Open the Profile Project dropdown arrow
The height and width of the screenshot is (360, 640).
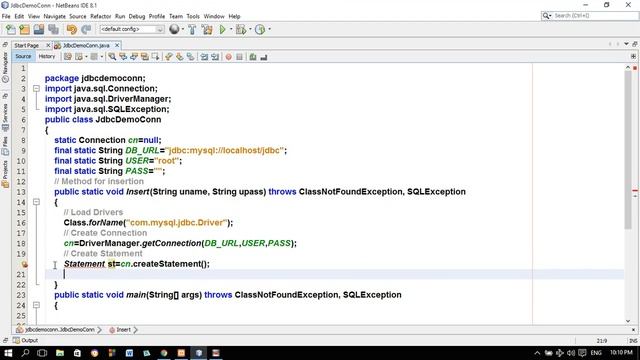(269, 29)
